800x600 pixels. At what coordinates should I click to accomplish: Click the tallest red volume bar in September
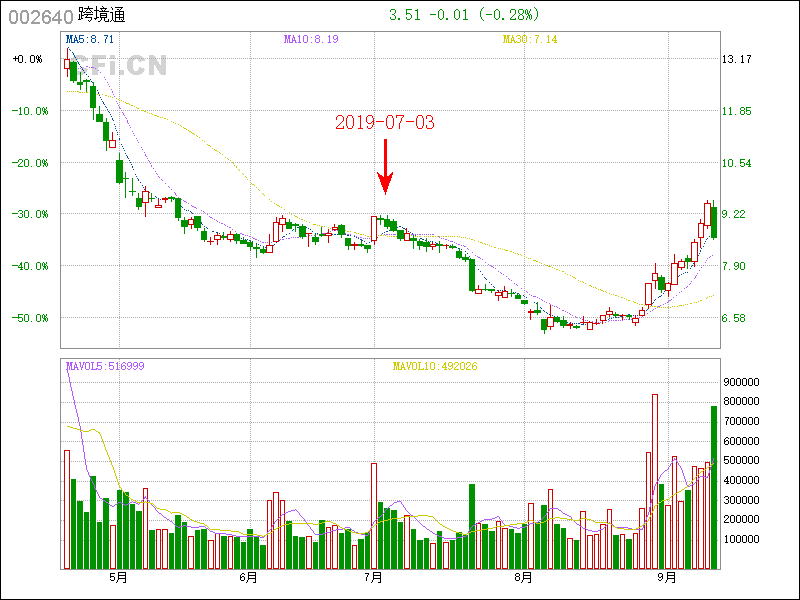click(655, 480)
